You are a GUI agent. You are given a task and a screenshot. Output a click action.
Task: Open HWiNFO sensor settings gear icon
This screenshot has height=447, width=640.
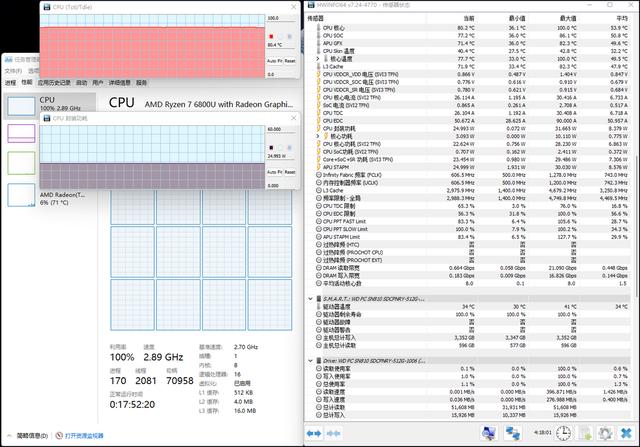(605, 433)
